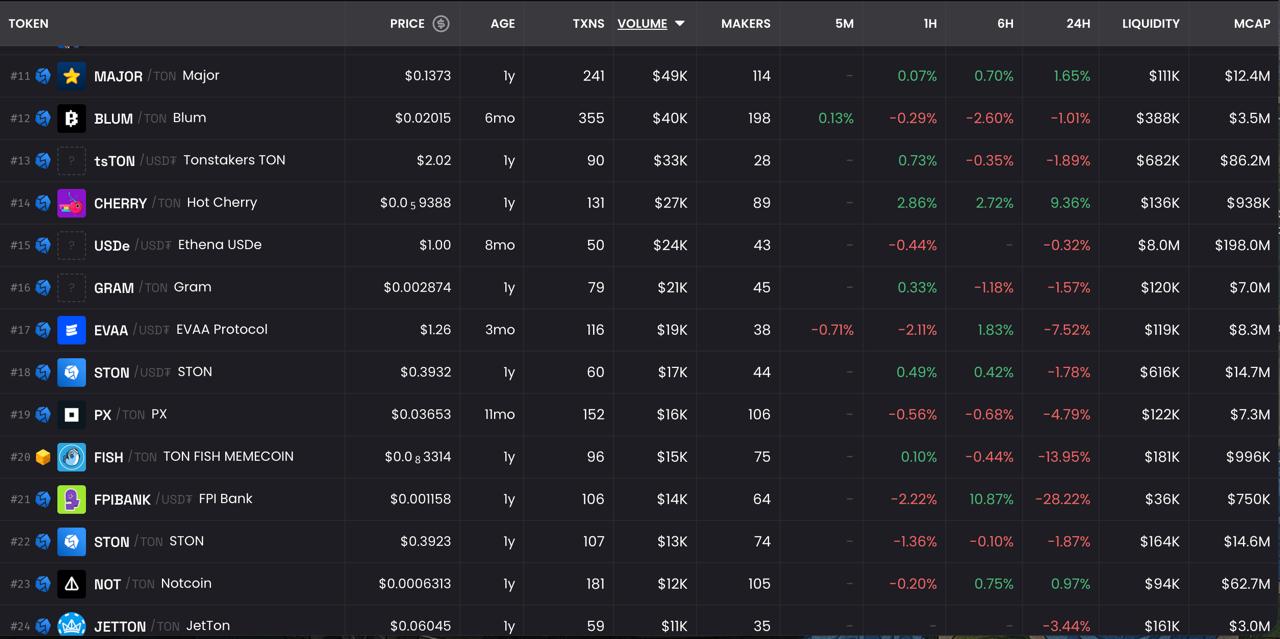Click the FPI Bank token icon

click(71, 499)
